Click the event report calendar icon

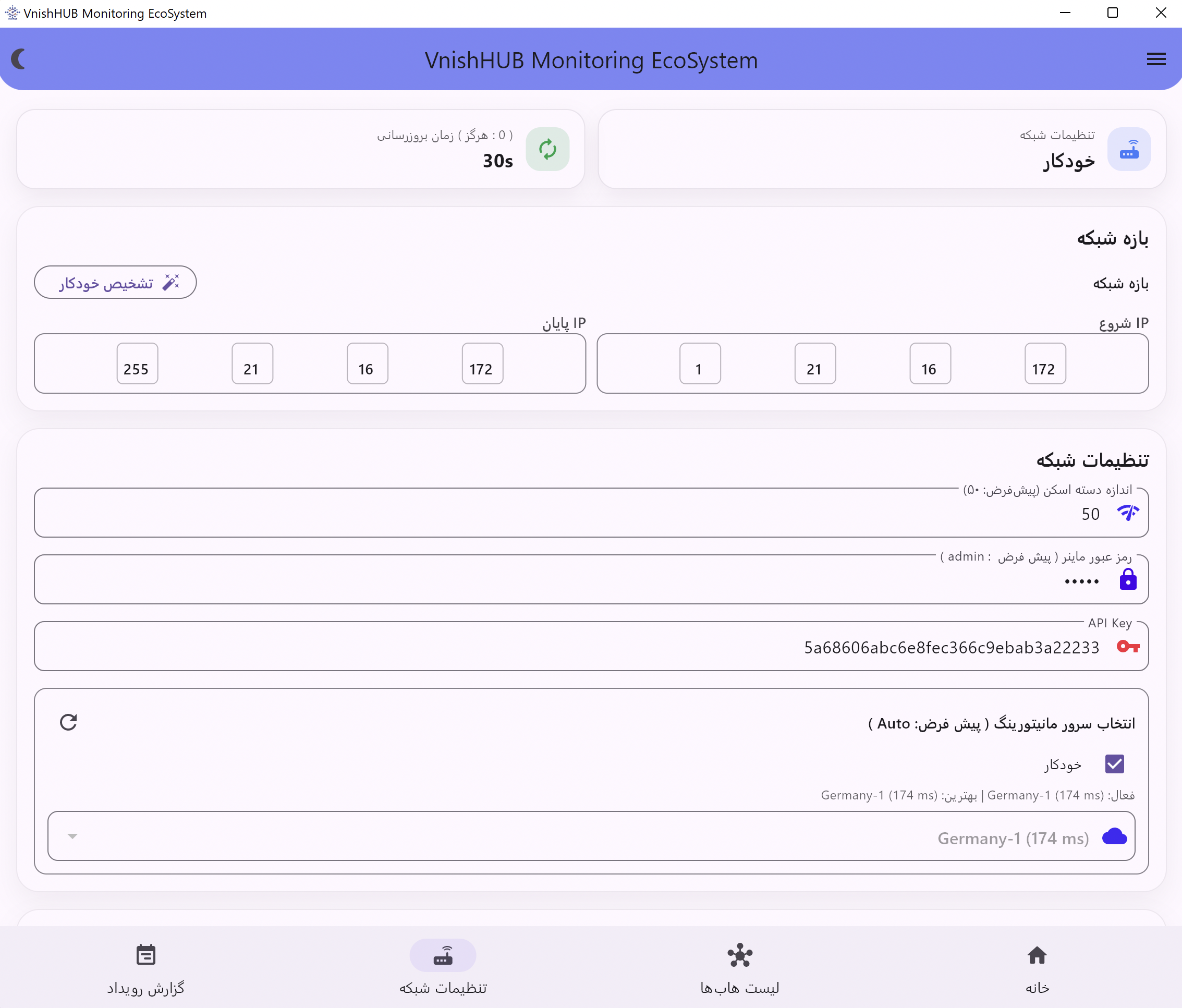pos(146,955)
